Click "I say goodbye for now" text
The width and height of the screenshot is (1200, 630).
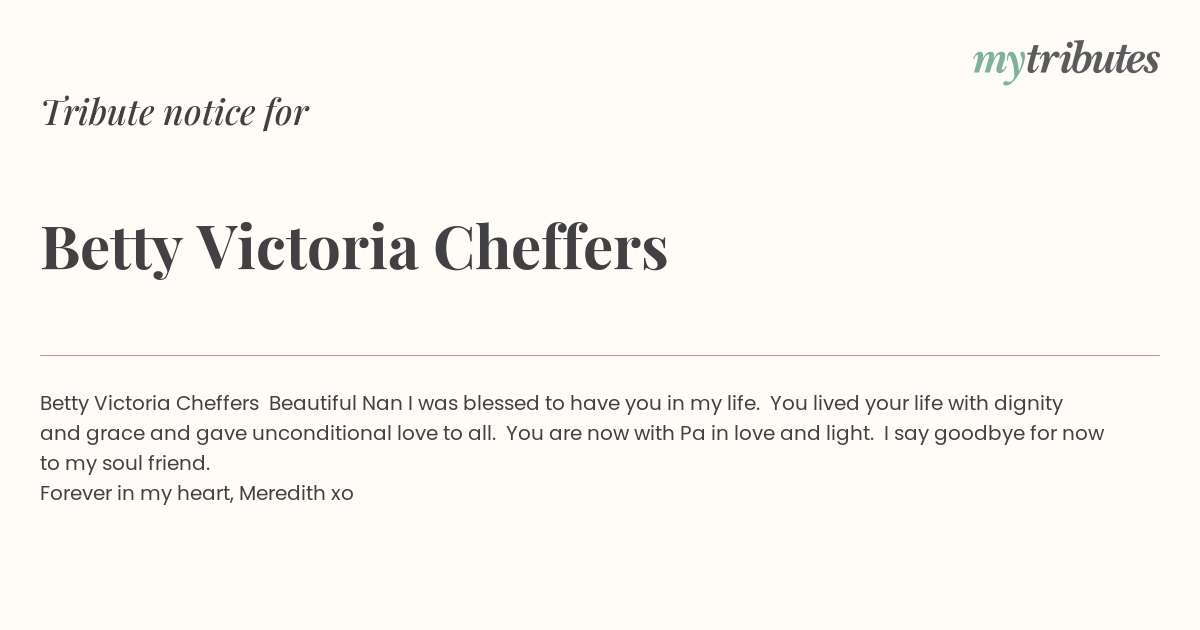click(x=993, y=433)
